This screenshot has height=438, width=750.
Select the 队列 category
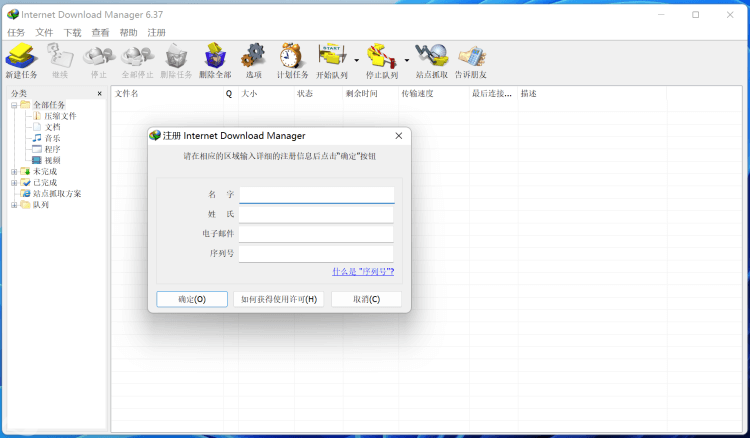click(x=41, y=205)
